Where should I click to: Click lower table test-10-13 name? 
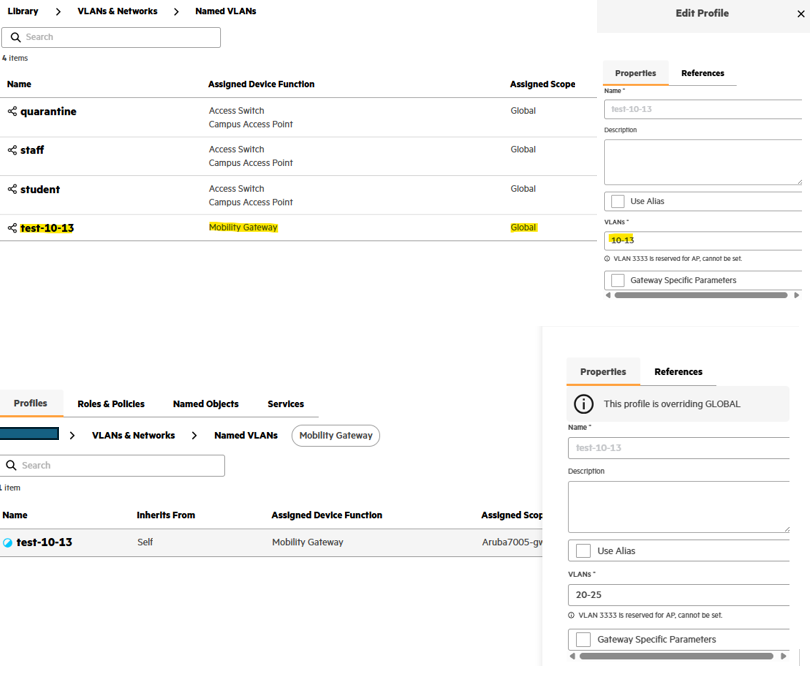coord(44,542)
